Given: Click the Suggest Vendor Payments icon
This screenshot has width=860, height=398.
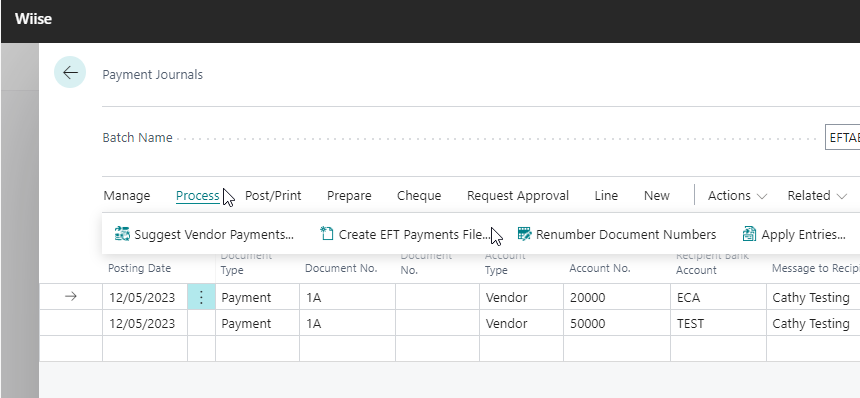Looking at the screenshot, I should click(x=122, y=234).
